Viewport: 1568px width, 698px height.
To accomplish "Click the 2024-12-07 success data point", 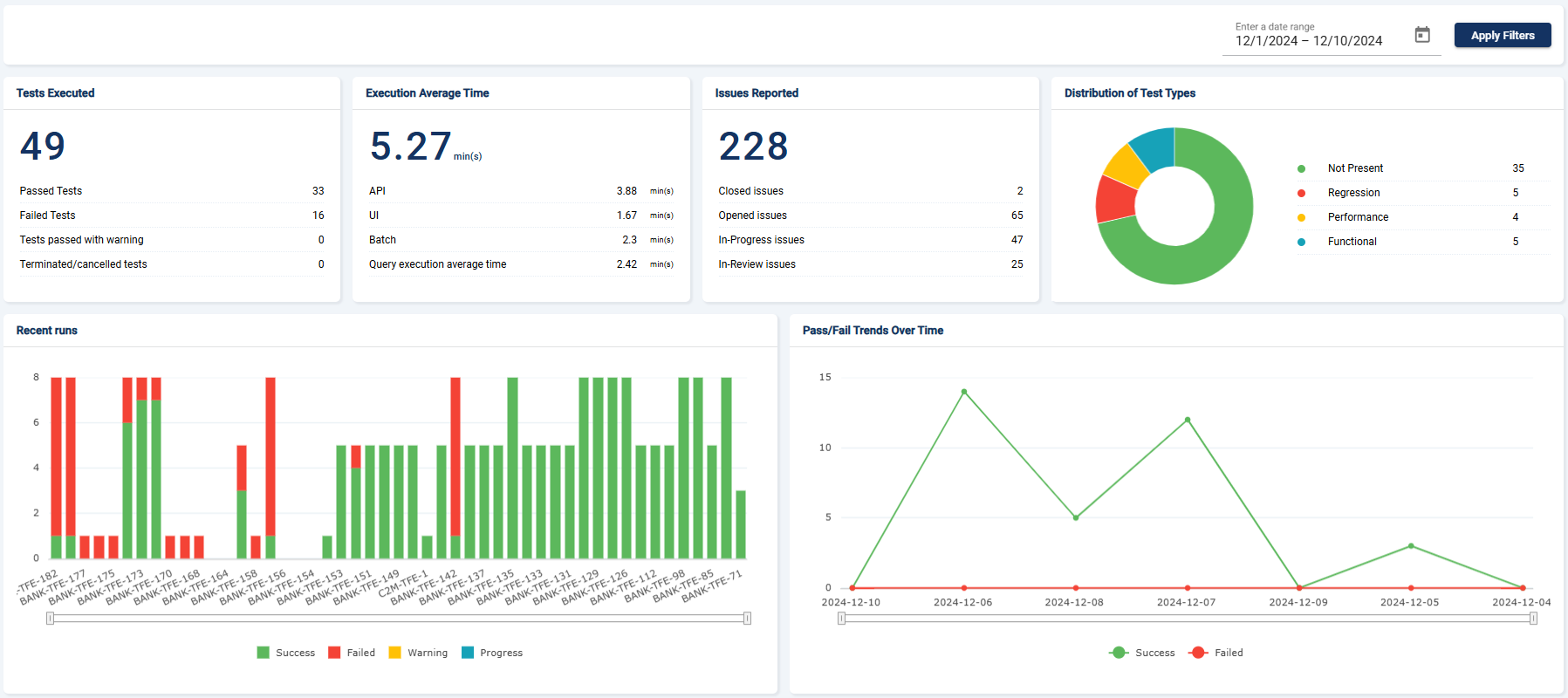I will 1188,420.
